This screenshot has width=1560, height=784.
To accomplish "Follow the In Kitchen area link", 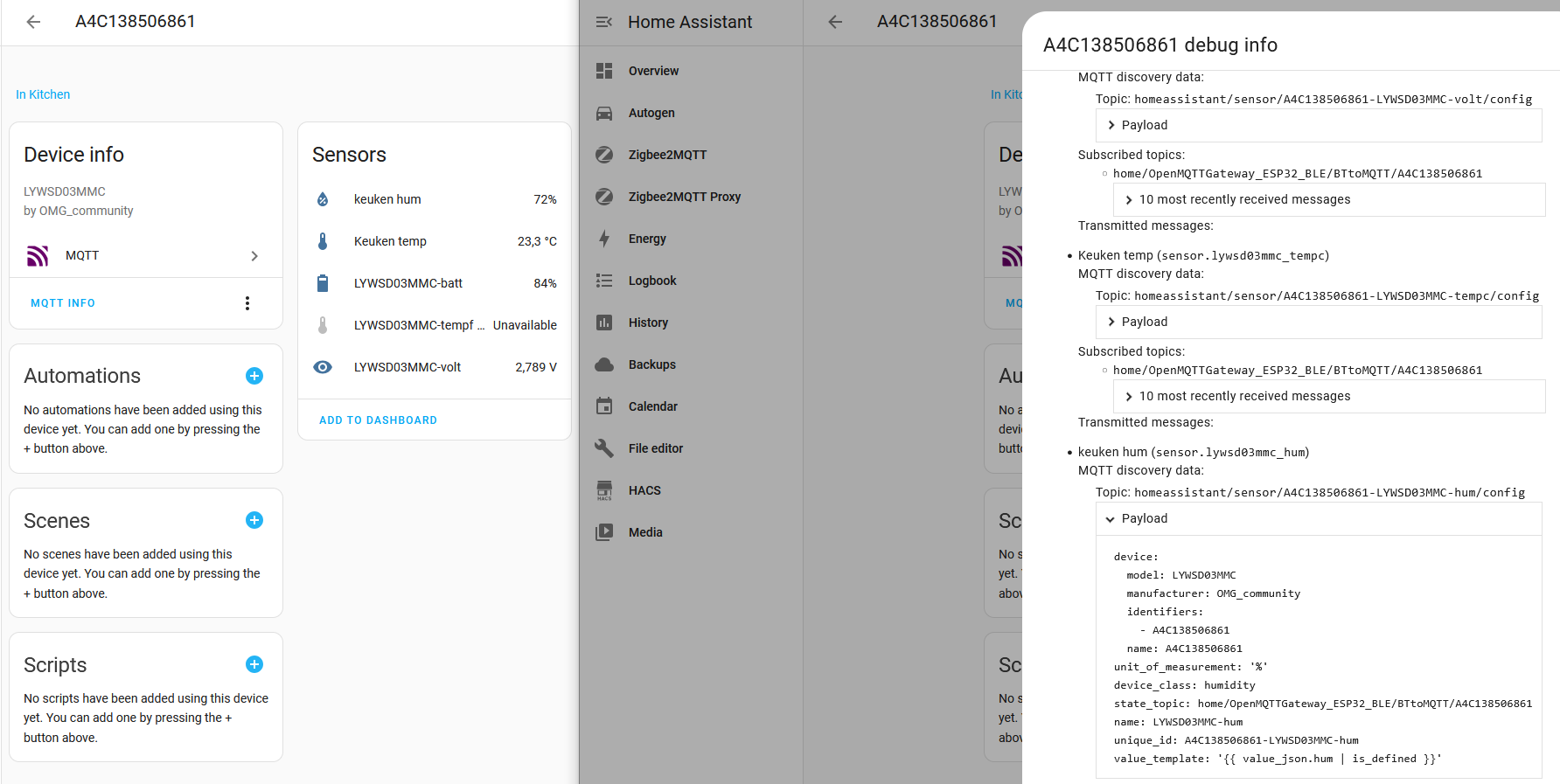I will (x=43, y=94).
